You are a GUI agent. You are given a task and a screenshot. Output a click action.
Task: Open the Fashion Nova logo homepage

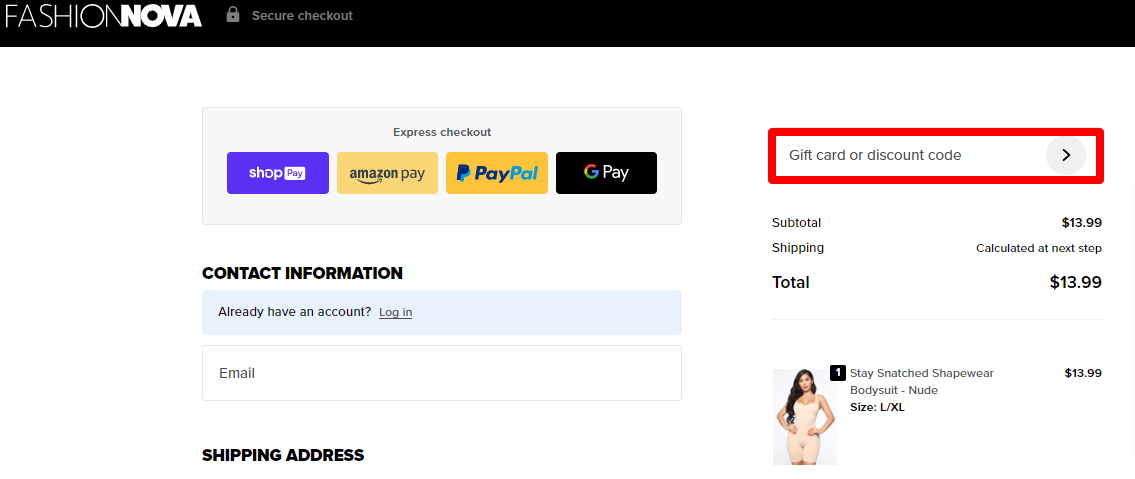tap(103, 16)
